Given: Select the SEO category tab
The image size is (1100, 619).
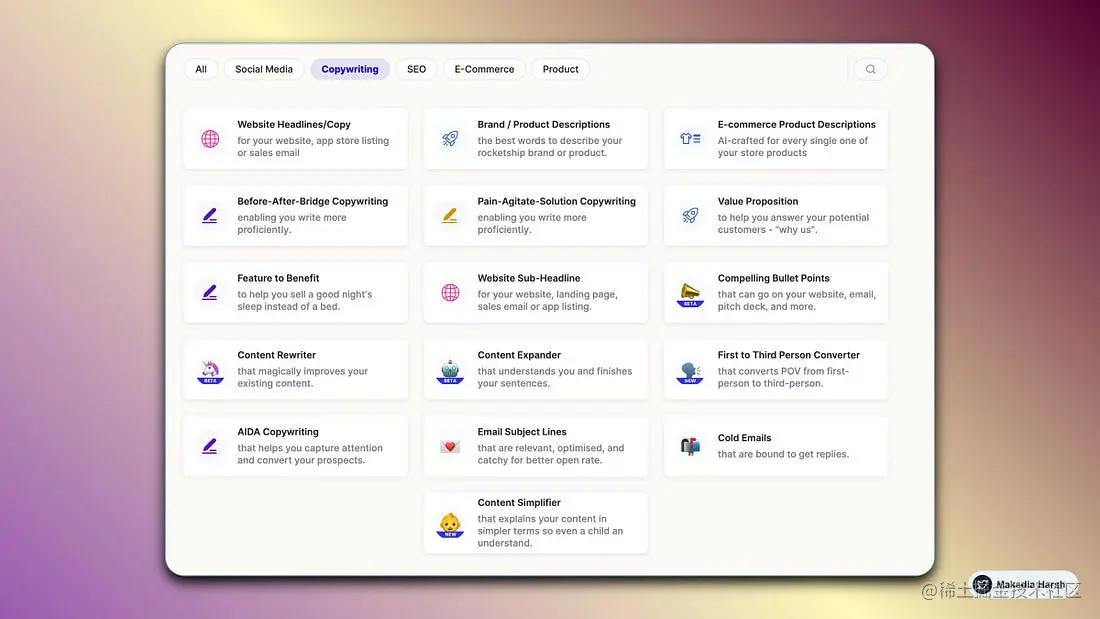Looking at the screenshot, I should [417, 69].
